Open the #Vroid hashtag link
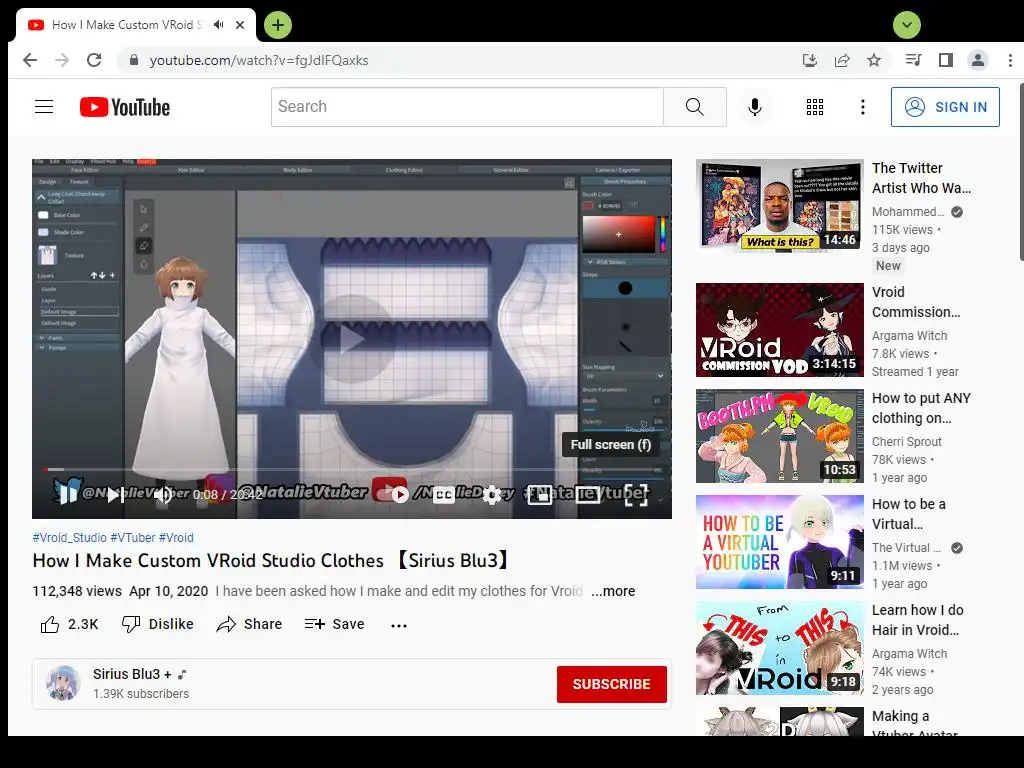 point(176,537)
